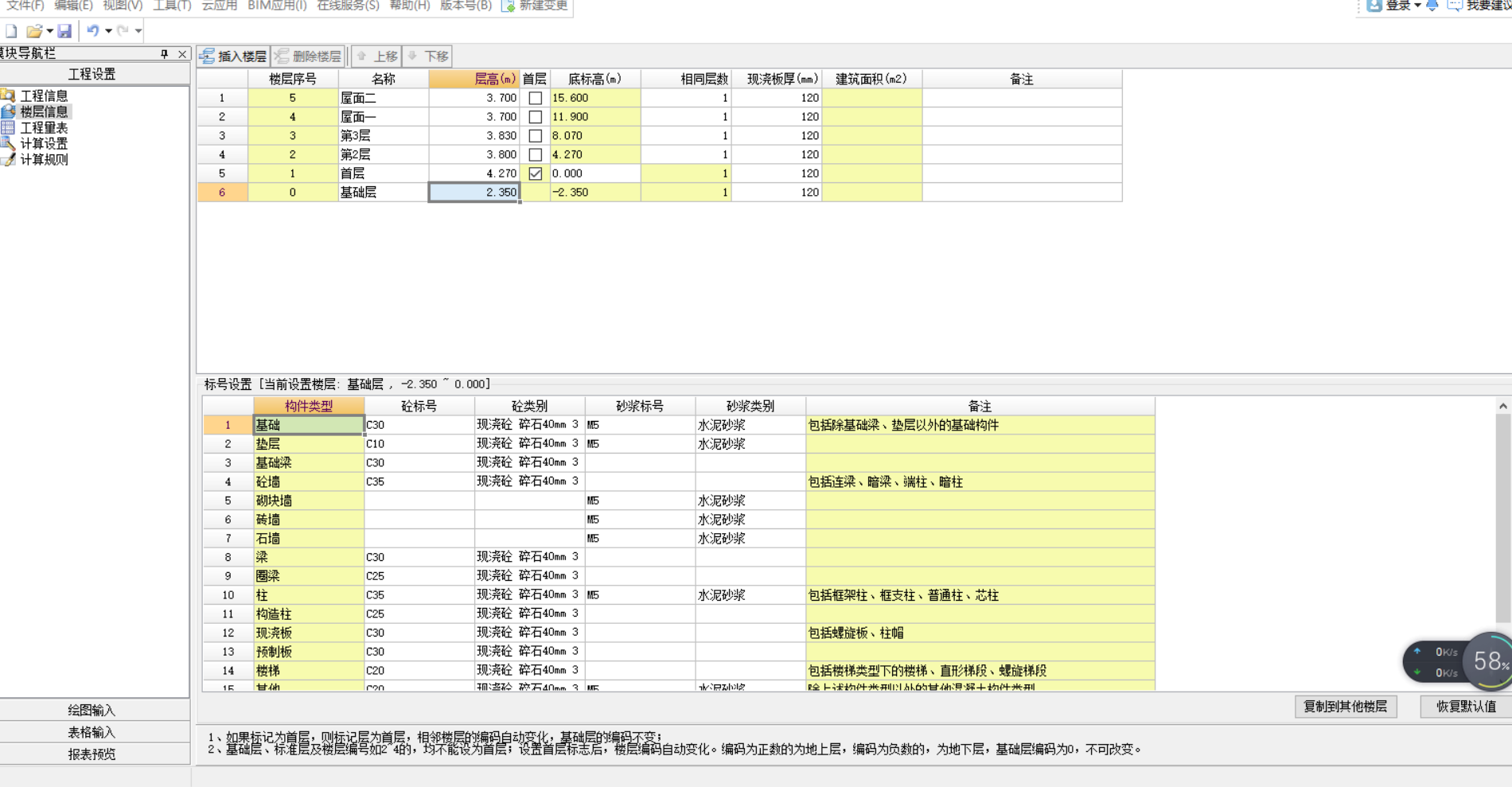
Task: Toggle 首层 checkbox for 第2层 row
Action: point(536,154)
